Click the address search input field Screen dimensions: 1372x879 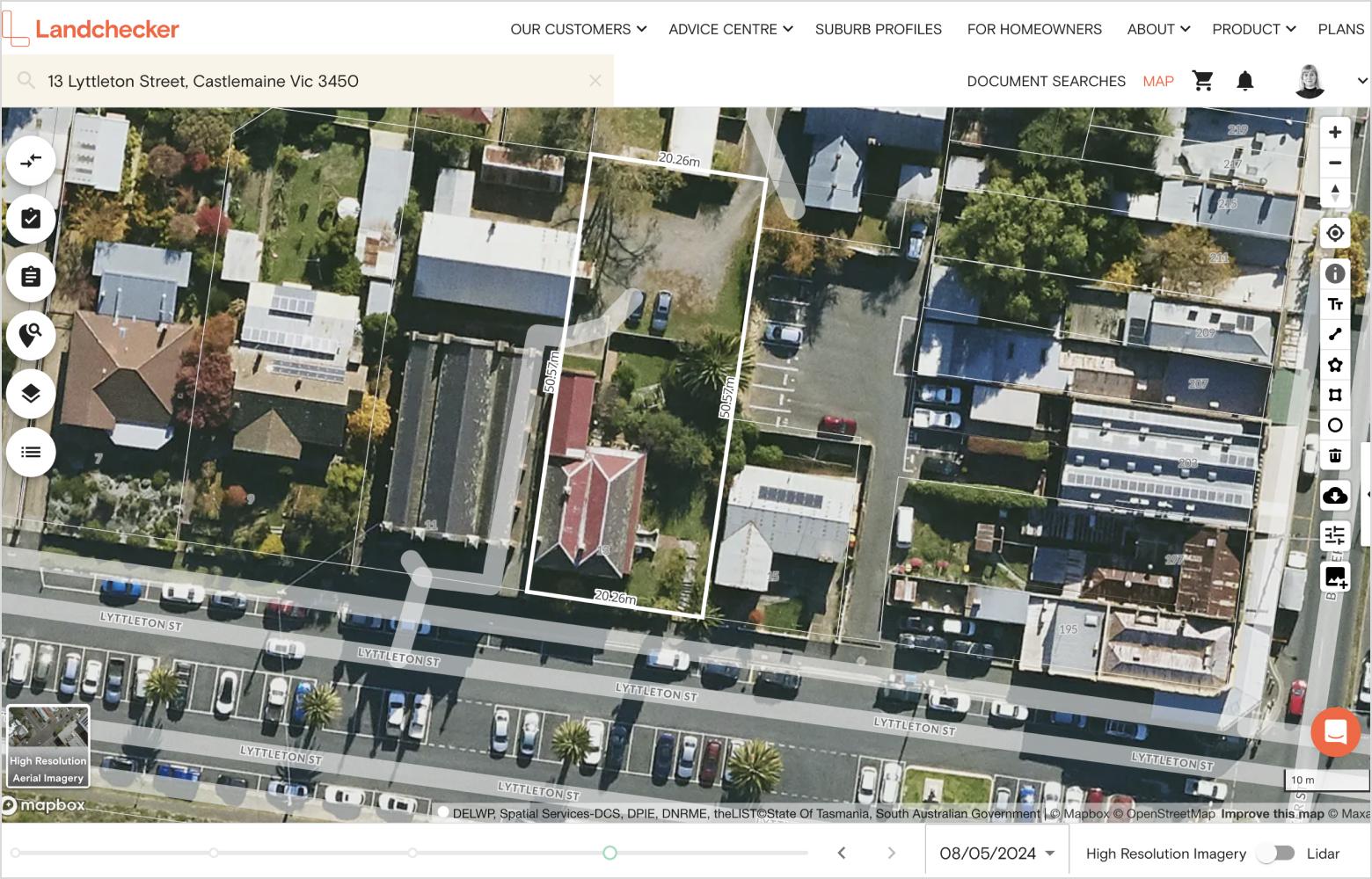[x=308, y=81]
